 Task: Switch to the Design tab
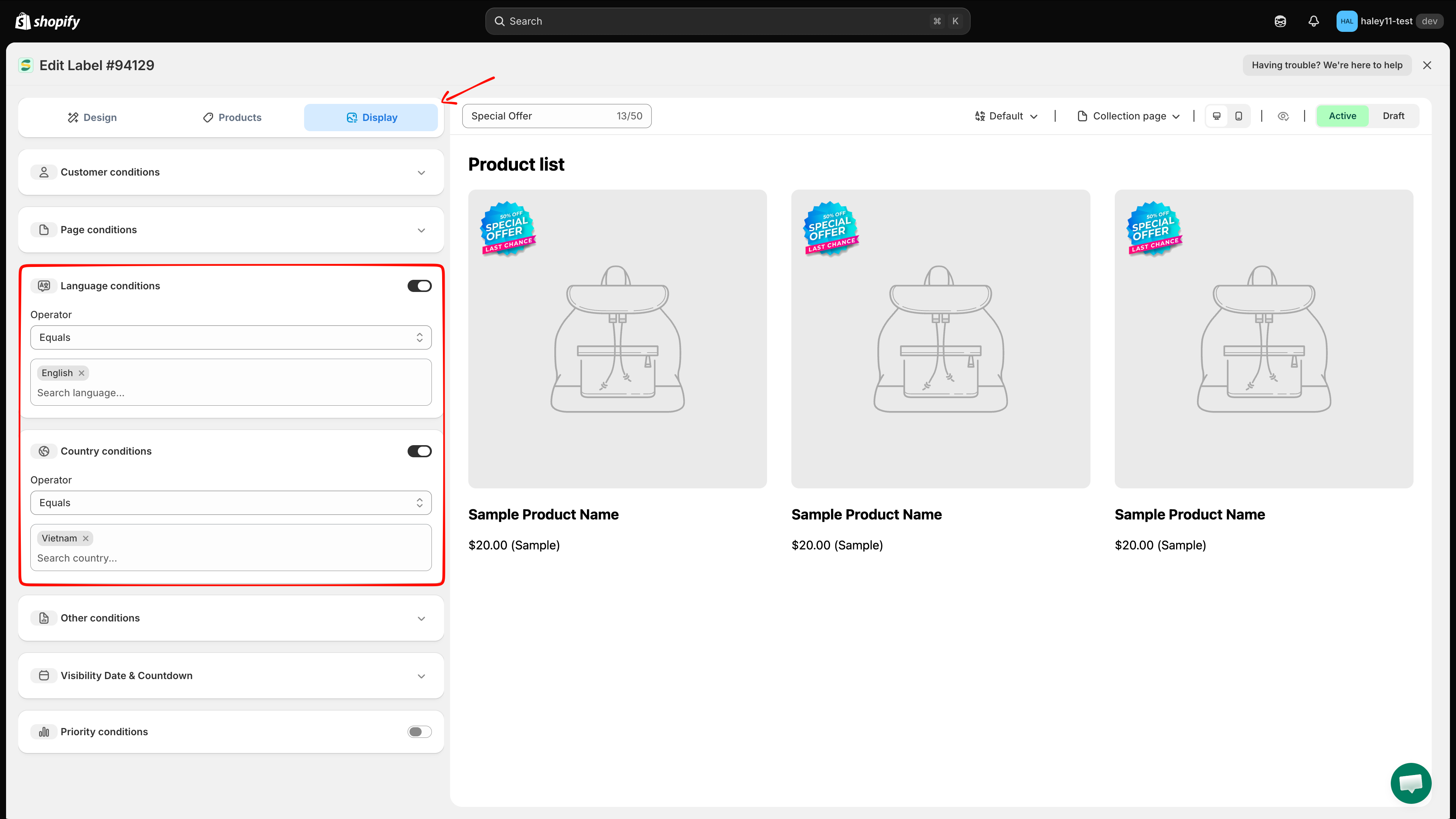92,118
